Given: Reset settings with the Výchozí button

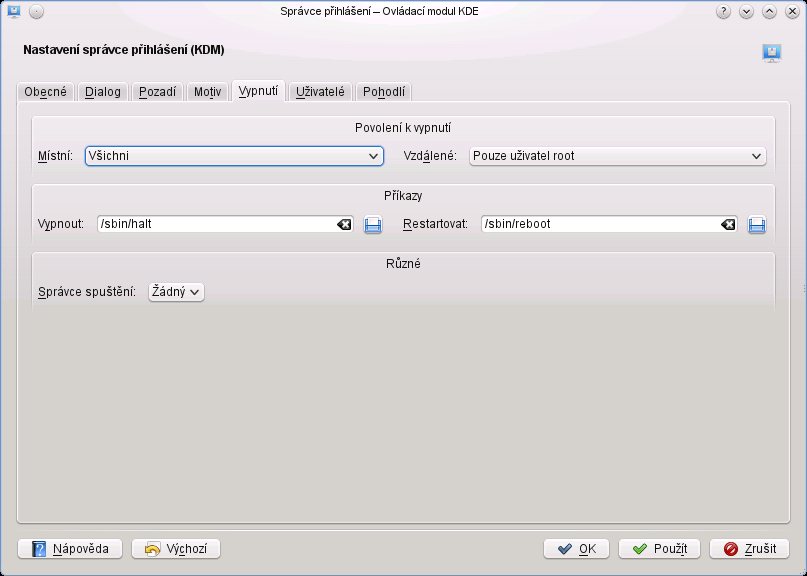Looking at the screenshot, I should tap(176, 549).
